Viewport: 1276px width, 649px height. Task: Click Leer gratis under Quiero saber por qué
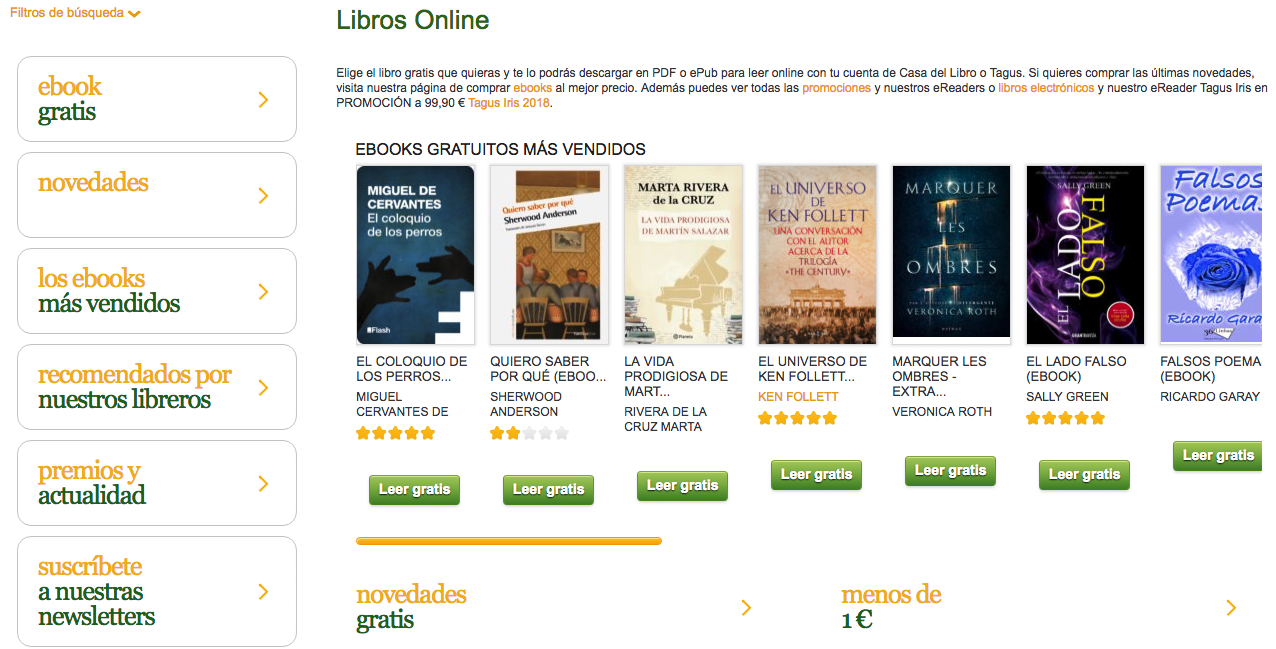548,490
